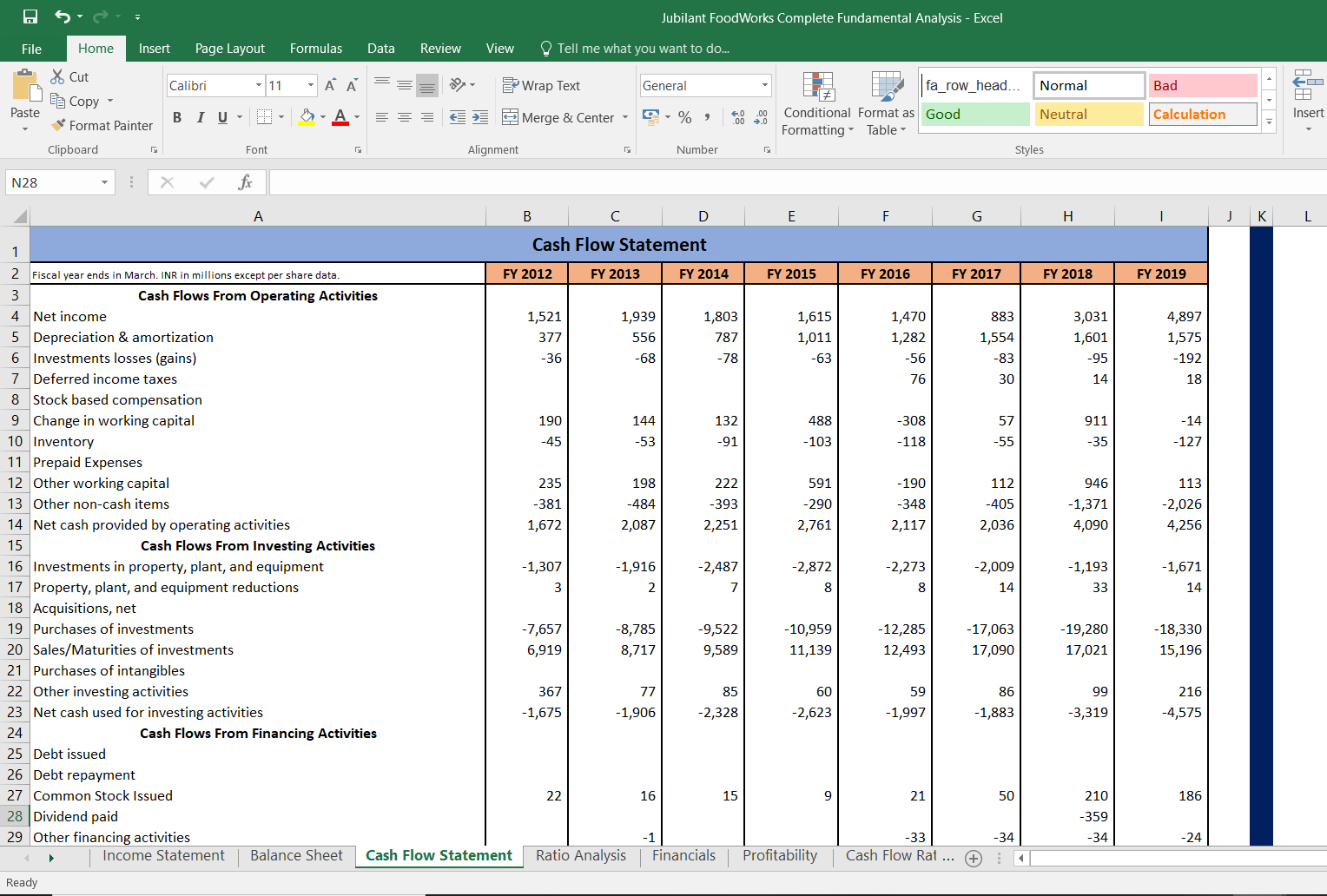Switch to the Formulas ribbon tab

[316, 49]
